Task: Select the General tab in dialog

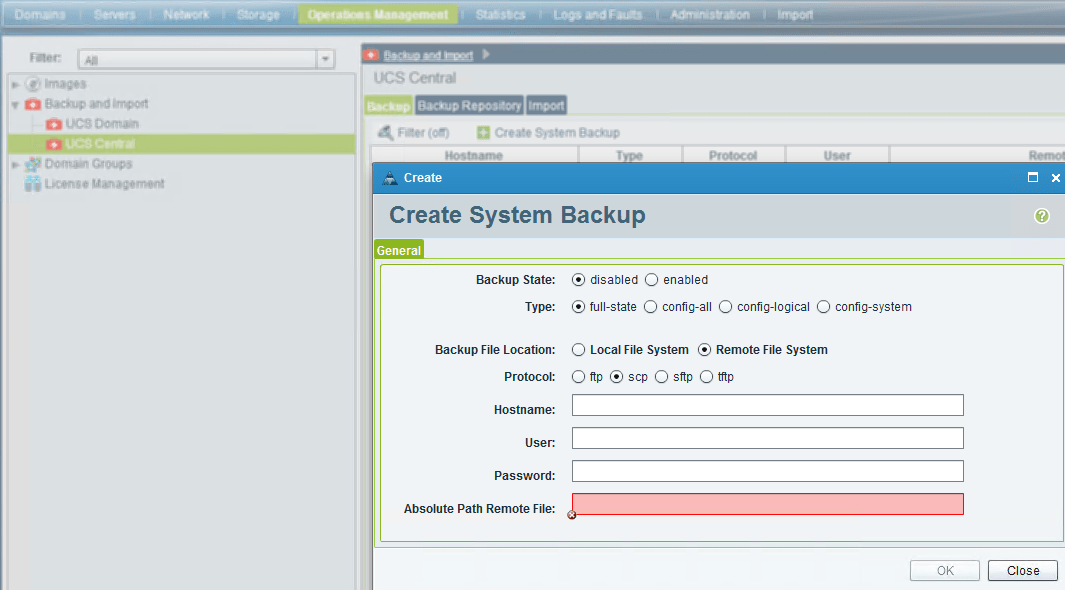Action: (399, 250)
